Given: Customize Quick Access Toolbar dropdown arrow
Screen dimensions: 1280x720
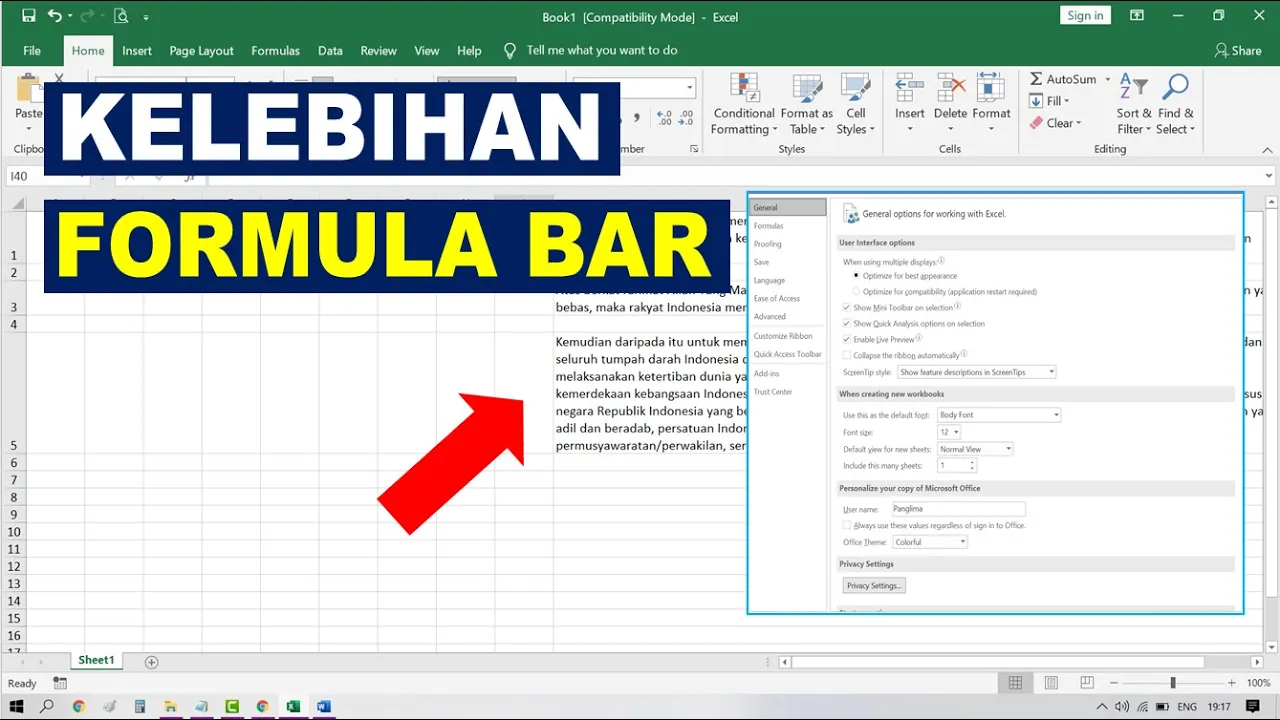Looking at the screenshot, I should click(x=146, y=17).
